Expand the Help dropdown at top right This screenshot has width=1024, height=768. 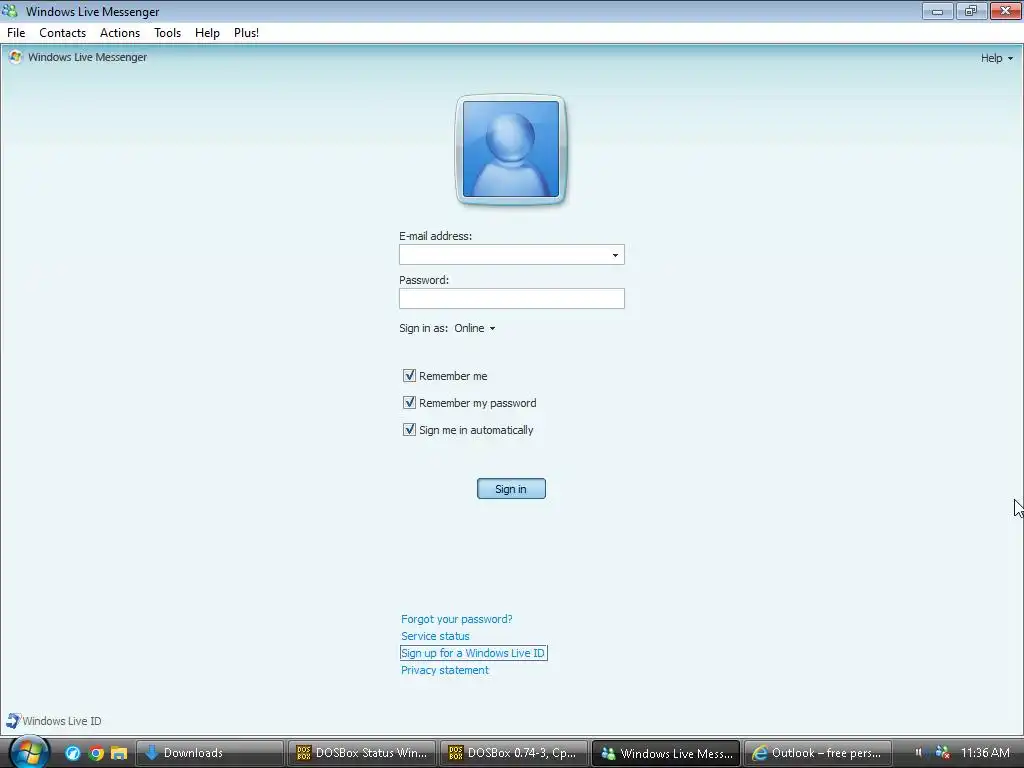point(997,58)
